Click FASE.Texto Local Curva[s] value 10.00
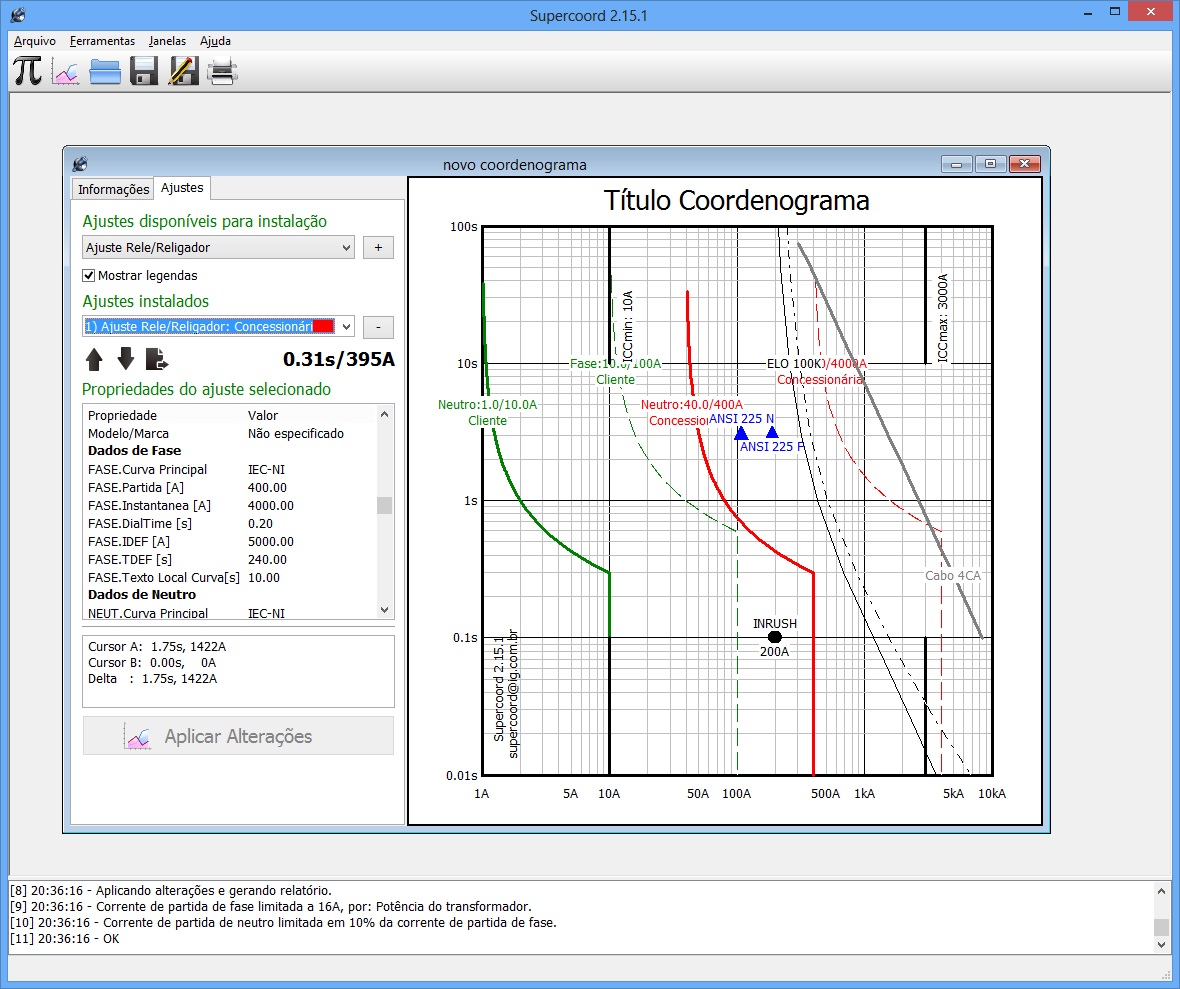1180x989 pixels. (x=264, y=578)
